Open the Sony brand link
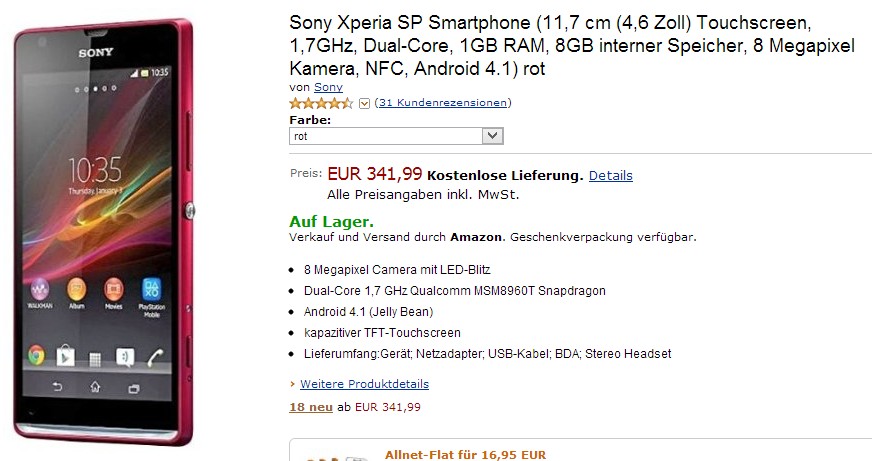The height and width of the screenshot is (461, 872). click(328, 88)
